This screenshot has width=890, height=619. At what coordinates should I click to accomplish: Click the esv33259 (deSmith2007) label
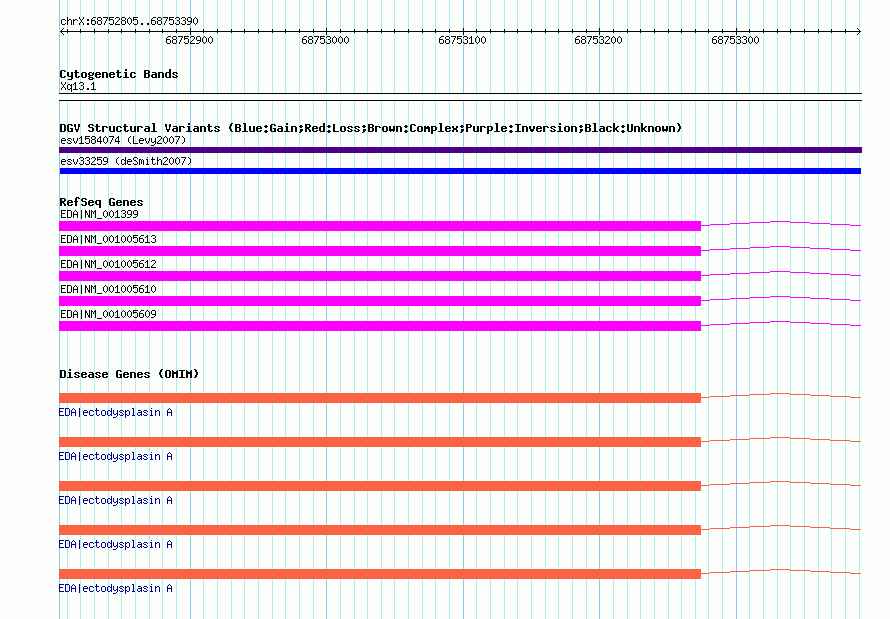126,161
